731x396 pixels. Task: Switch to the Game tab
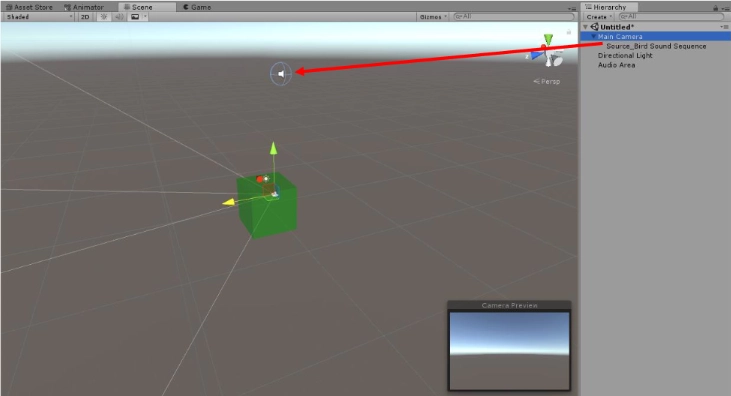pos(197,7)
